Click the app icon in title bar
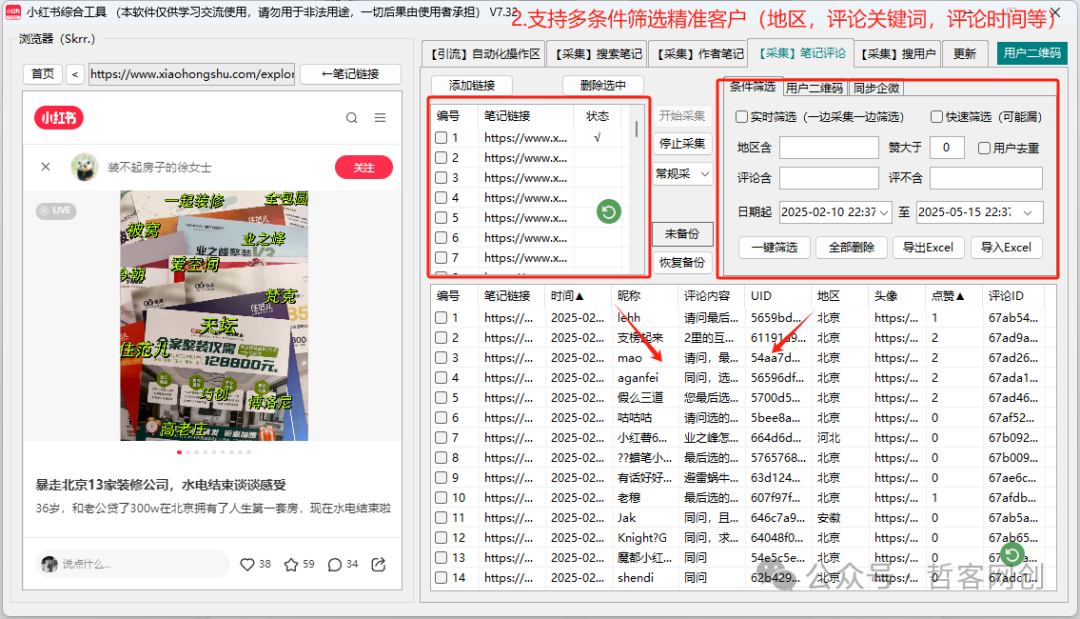The image size is (1080, 619). (x=13, y=12)
